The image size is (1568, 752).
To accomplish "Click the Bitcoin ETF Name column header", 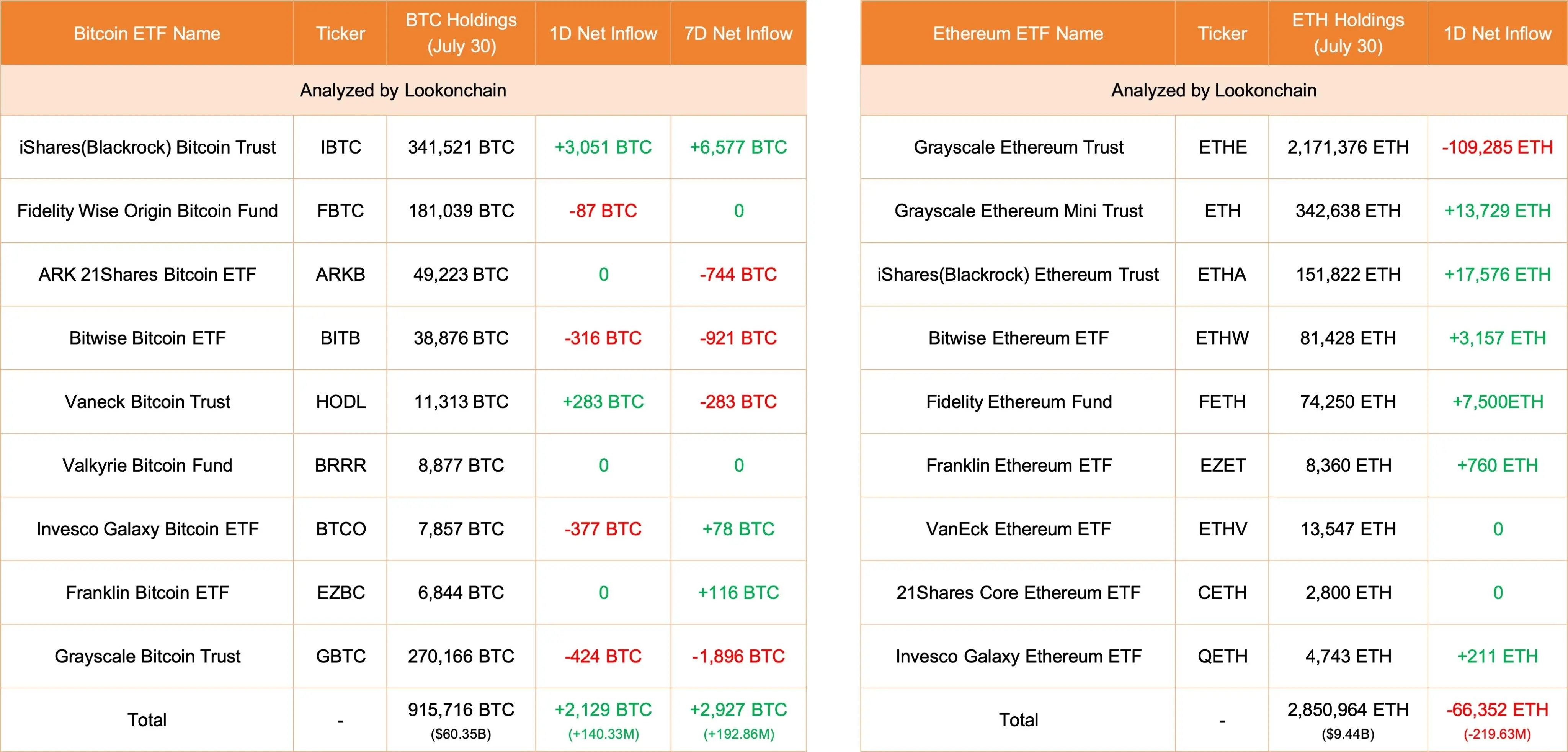I will tap(147, 33).
